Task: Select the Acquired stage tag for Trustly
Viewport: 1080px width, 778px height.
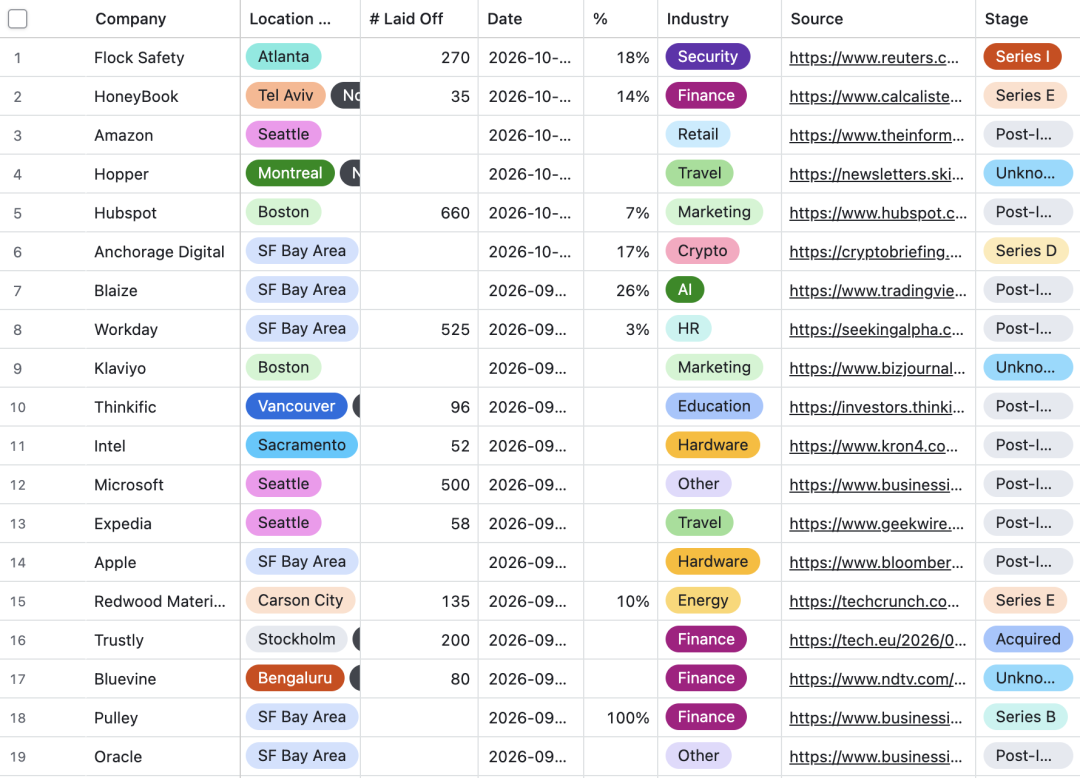Action: point(1028,639)
